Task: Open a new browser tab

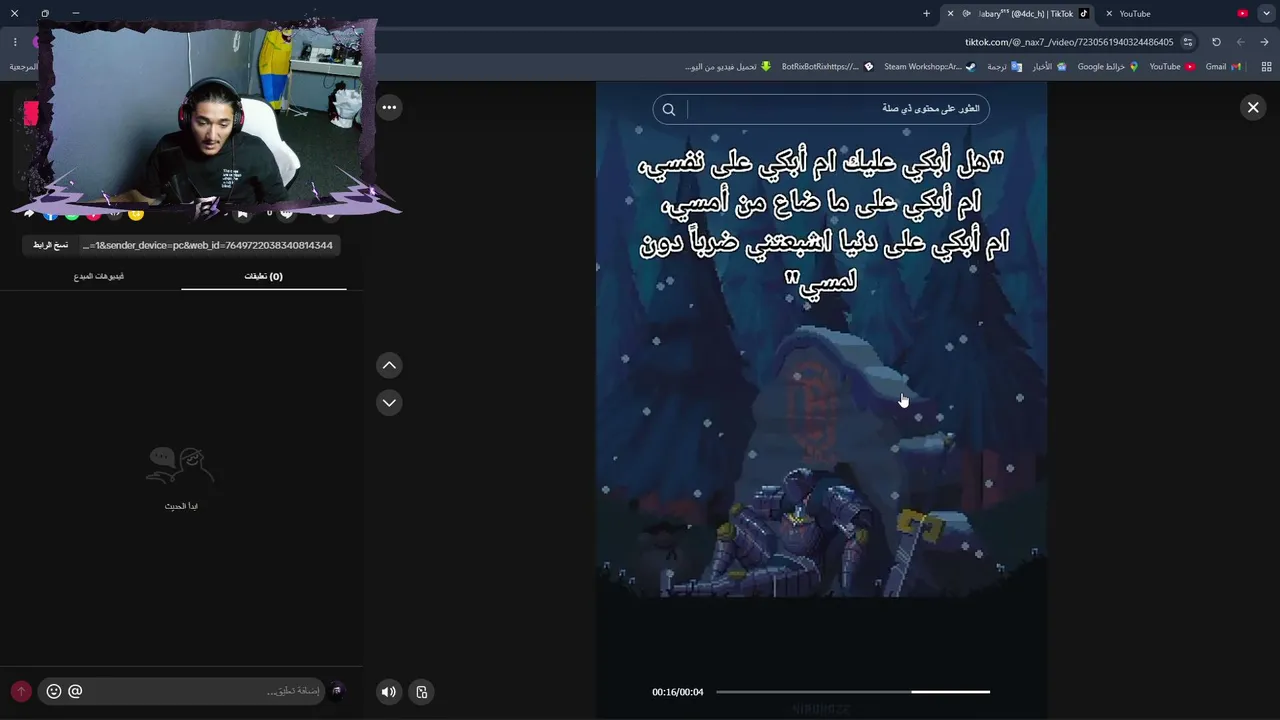Action: tap(926, 14)
